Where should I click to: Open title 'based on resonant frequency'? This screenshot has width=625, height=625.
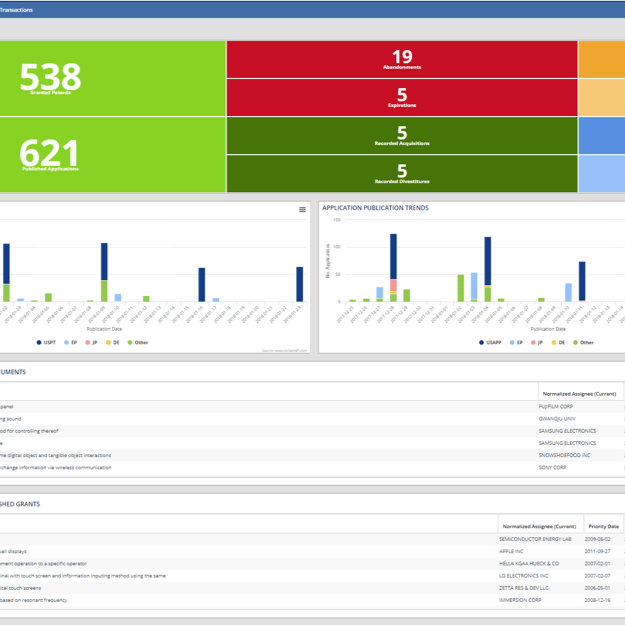point(33,600)
